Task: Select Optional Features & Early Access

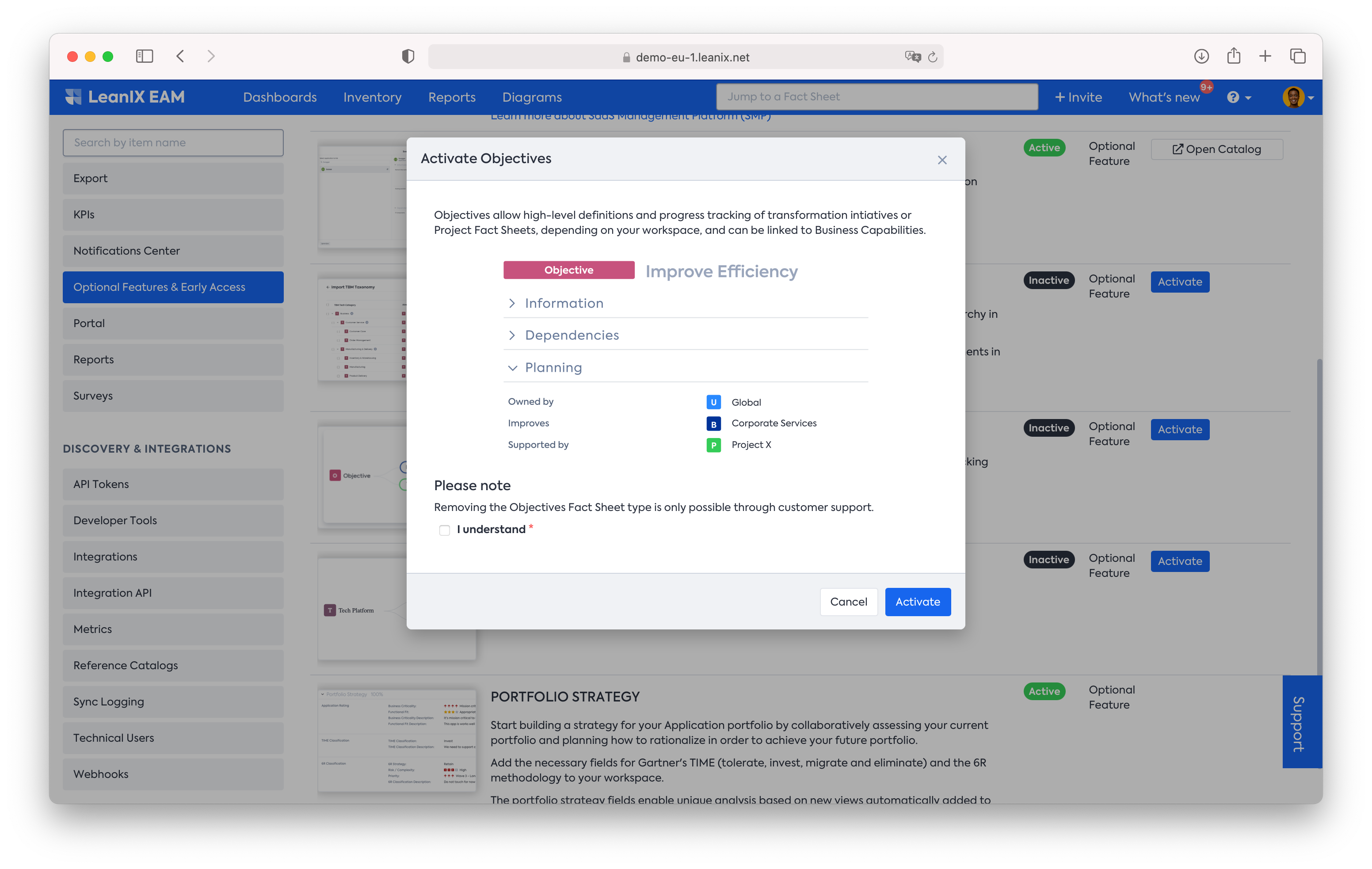Action: [x=173, y=286]
